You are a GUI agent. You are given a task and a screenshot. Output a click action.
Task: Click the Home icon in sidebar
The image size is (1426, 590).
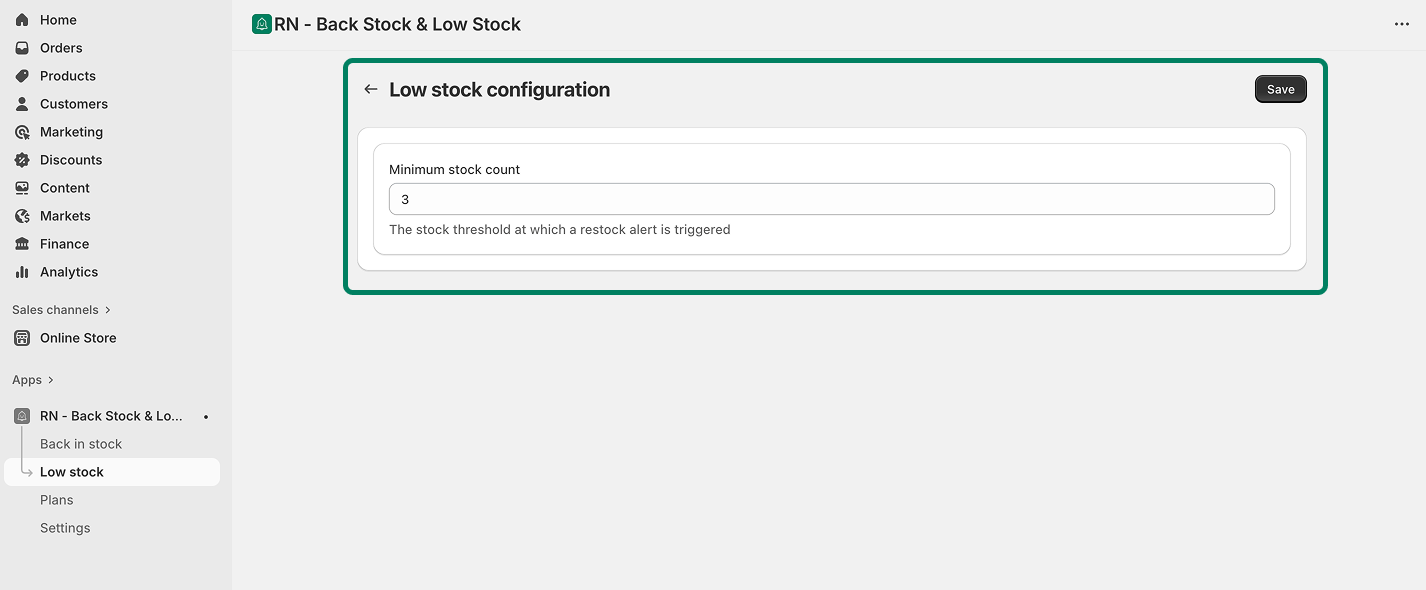point(22,20)
